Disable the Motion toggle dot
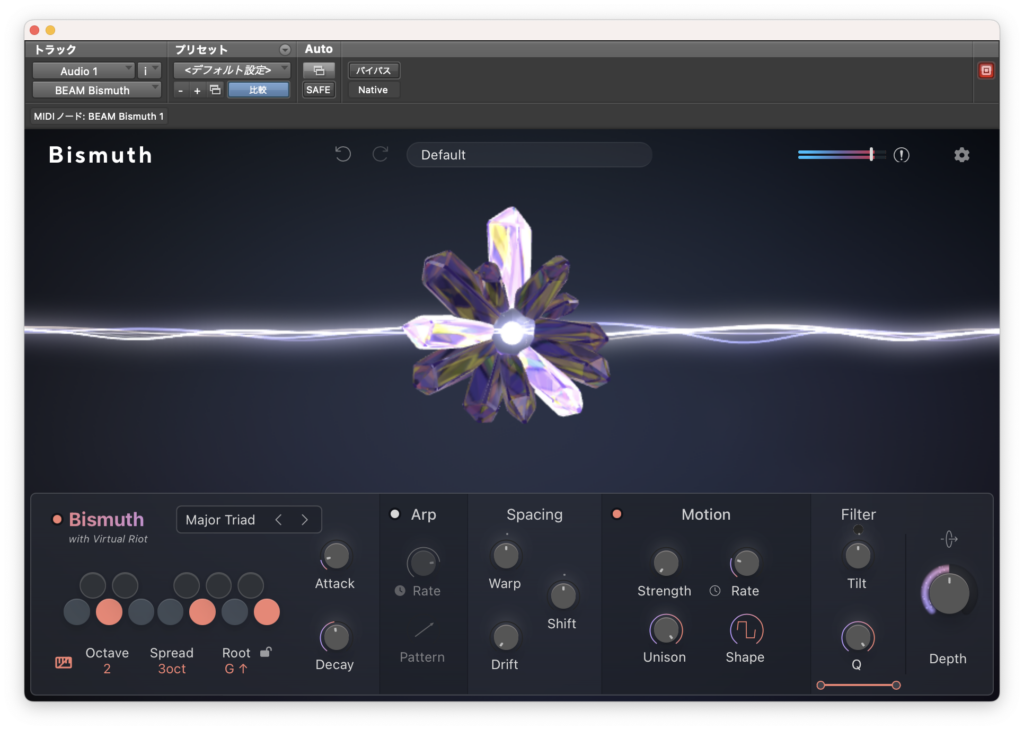Image resolution: width=1024 pixels, height=730 pixels. (616, 515)
